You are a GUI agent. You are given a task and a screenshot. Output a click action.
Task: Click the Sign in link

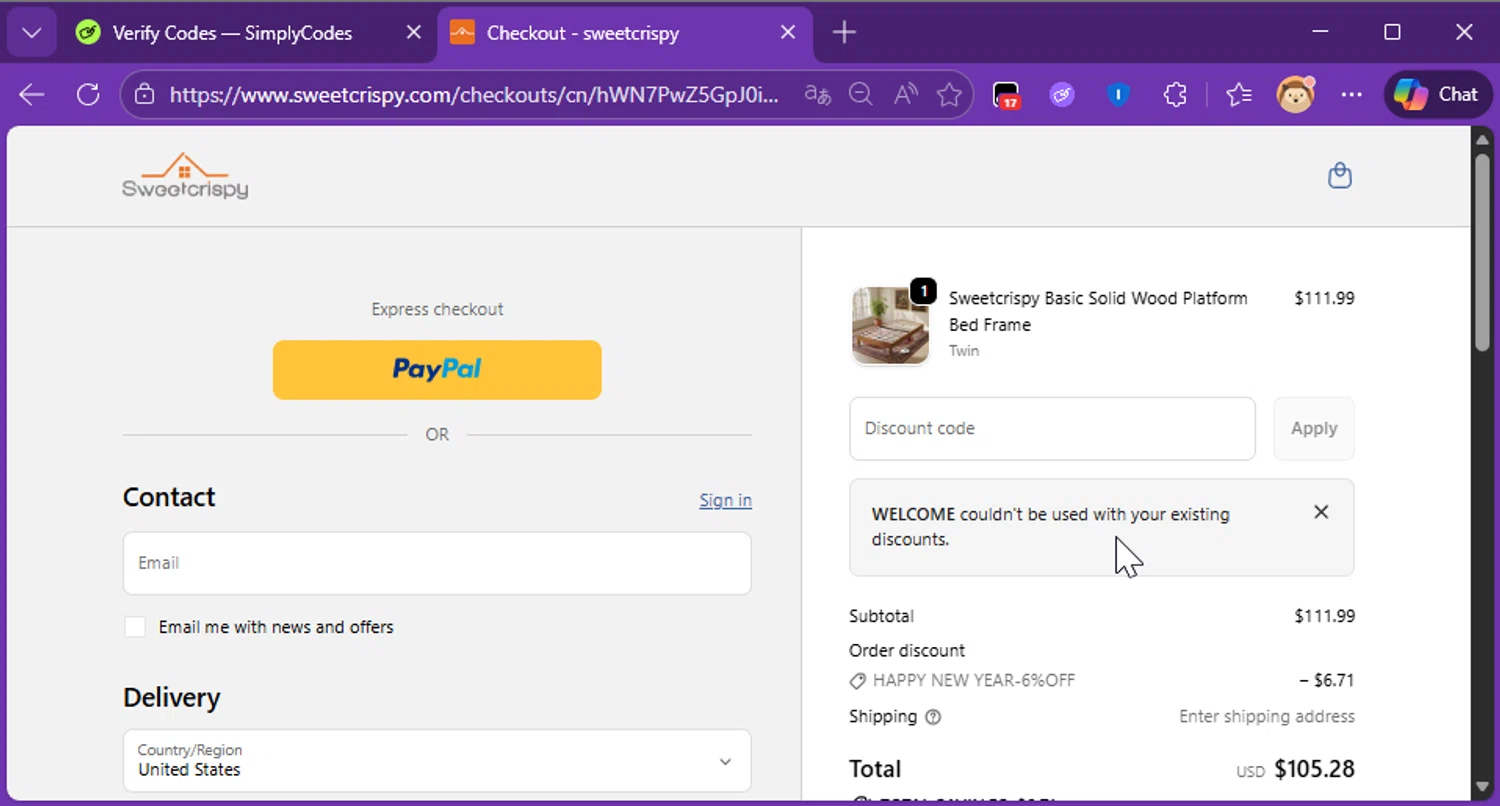725,500
